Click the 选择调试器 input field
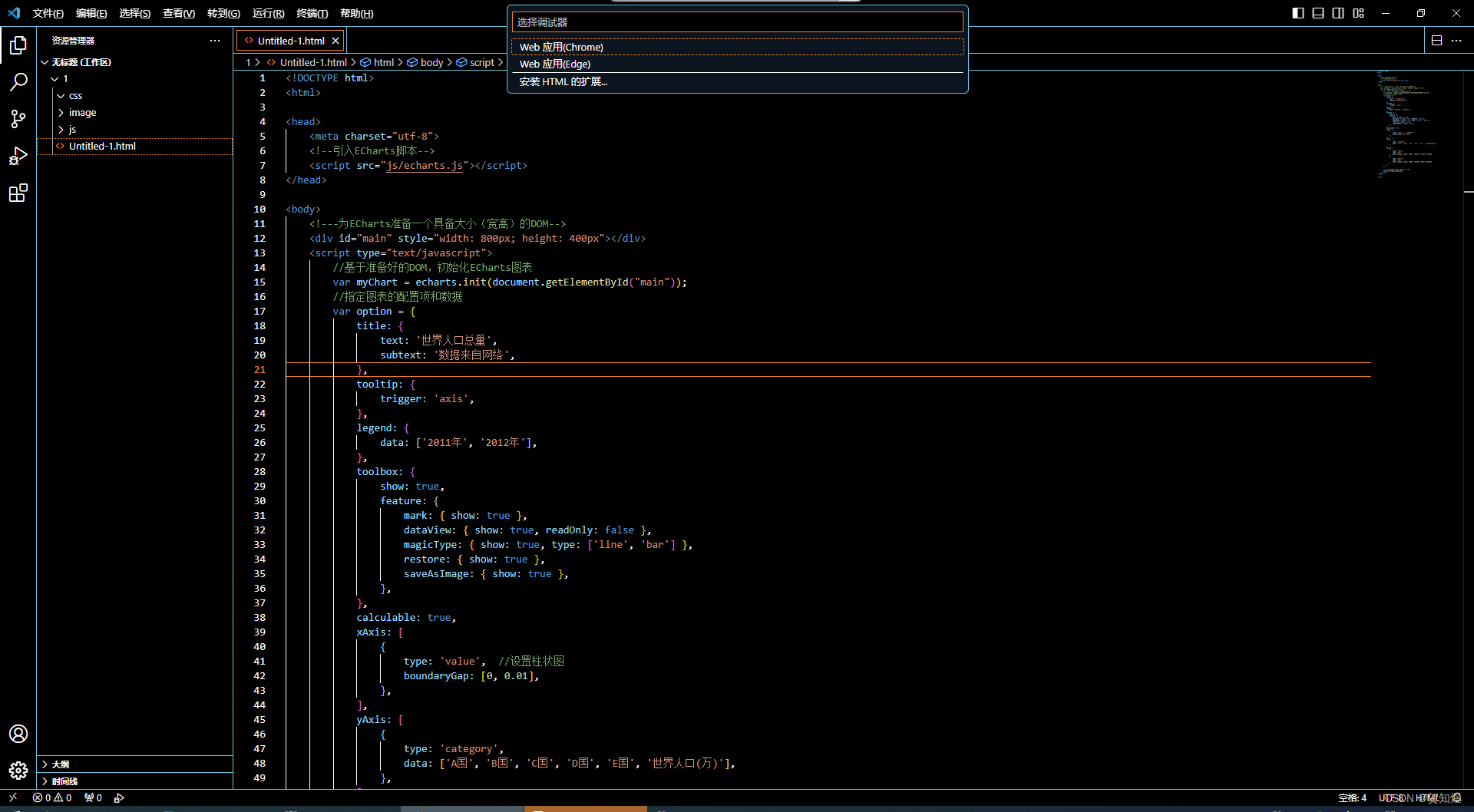 (737, 22)
